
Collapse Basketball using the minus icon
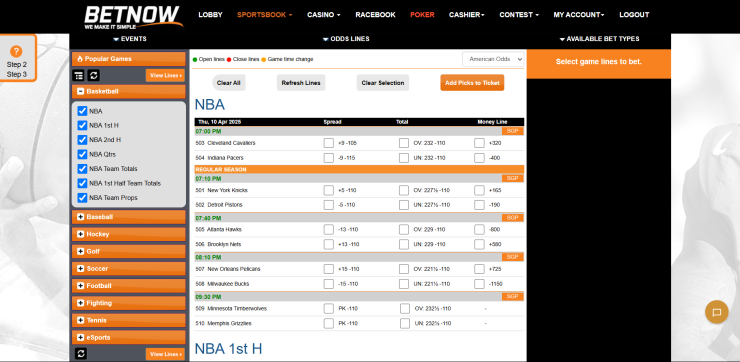(80, 92)
